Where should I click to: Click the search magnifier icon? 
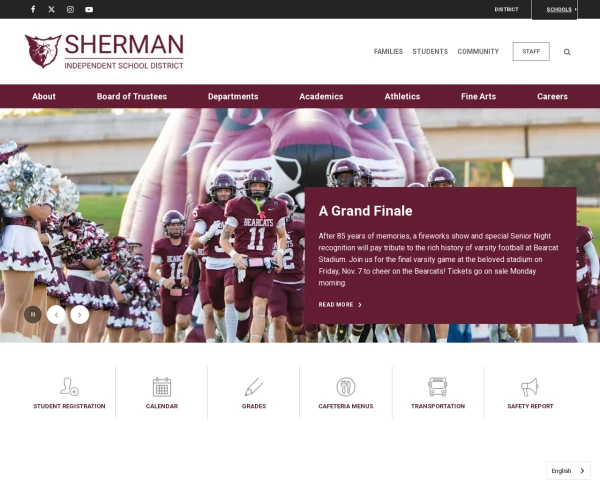coord(567,52)
